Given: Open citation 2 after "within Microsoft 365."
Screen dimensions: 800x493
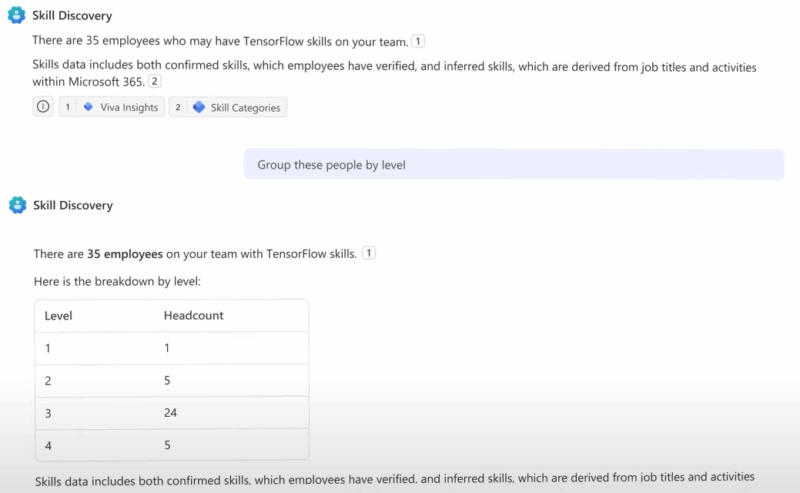Looking at the screenshot, I should pos(155,82).
